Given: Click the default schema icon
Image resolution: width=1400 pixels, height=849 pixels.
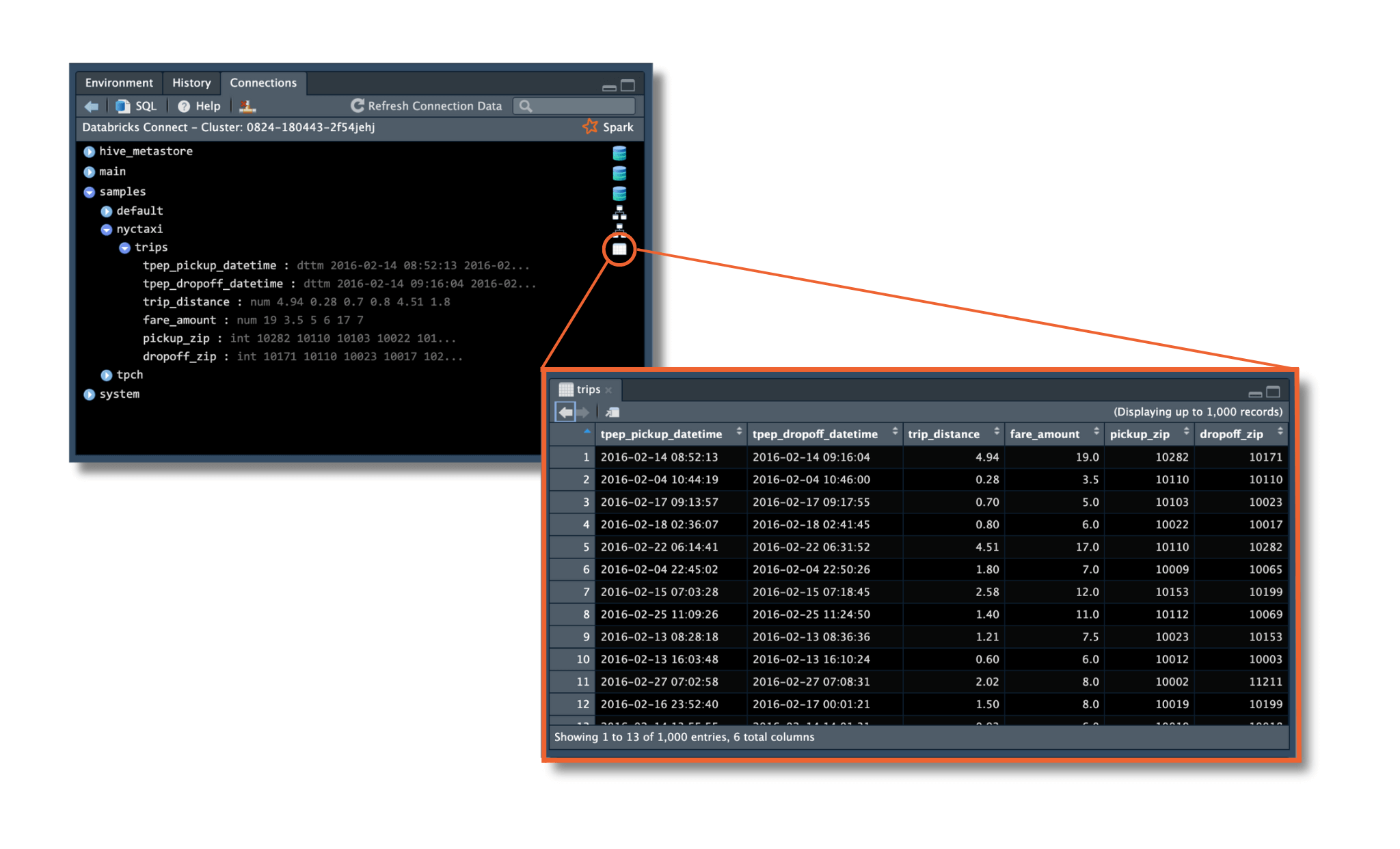Looking at the screenshot, I should (619, 213).
